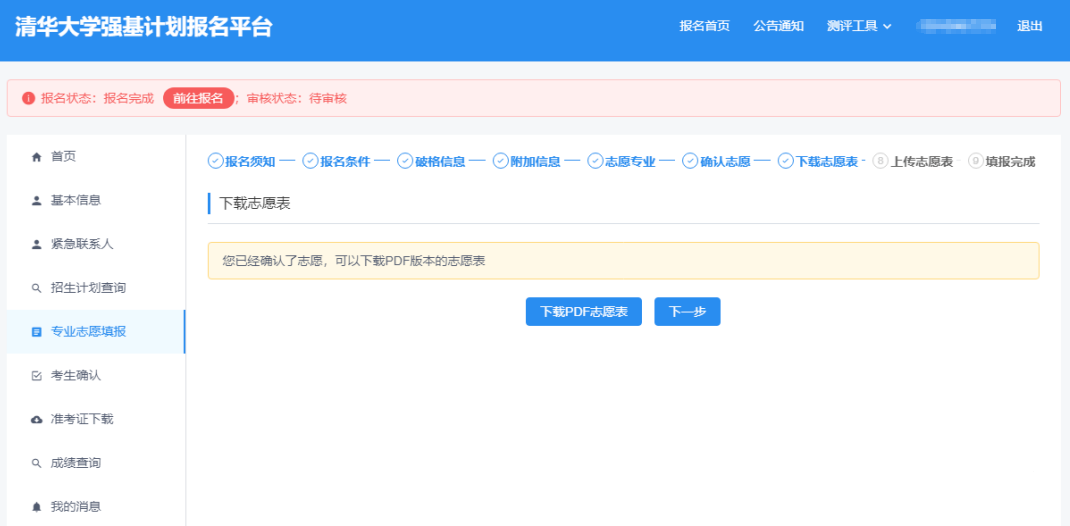The height and width of the screenshot is (526, 1070).
Task: Click the checkbox icon beside 考生确认
Action: click(37, 376)
